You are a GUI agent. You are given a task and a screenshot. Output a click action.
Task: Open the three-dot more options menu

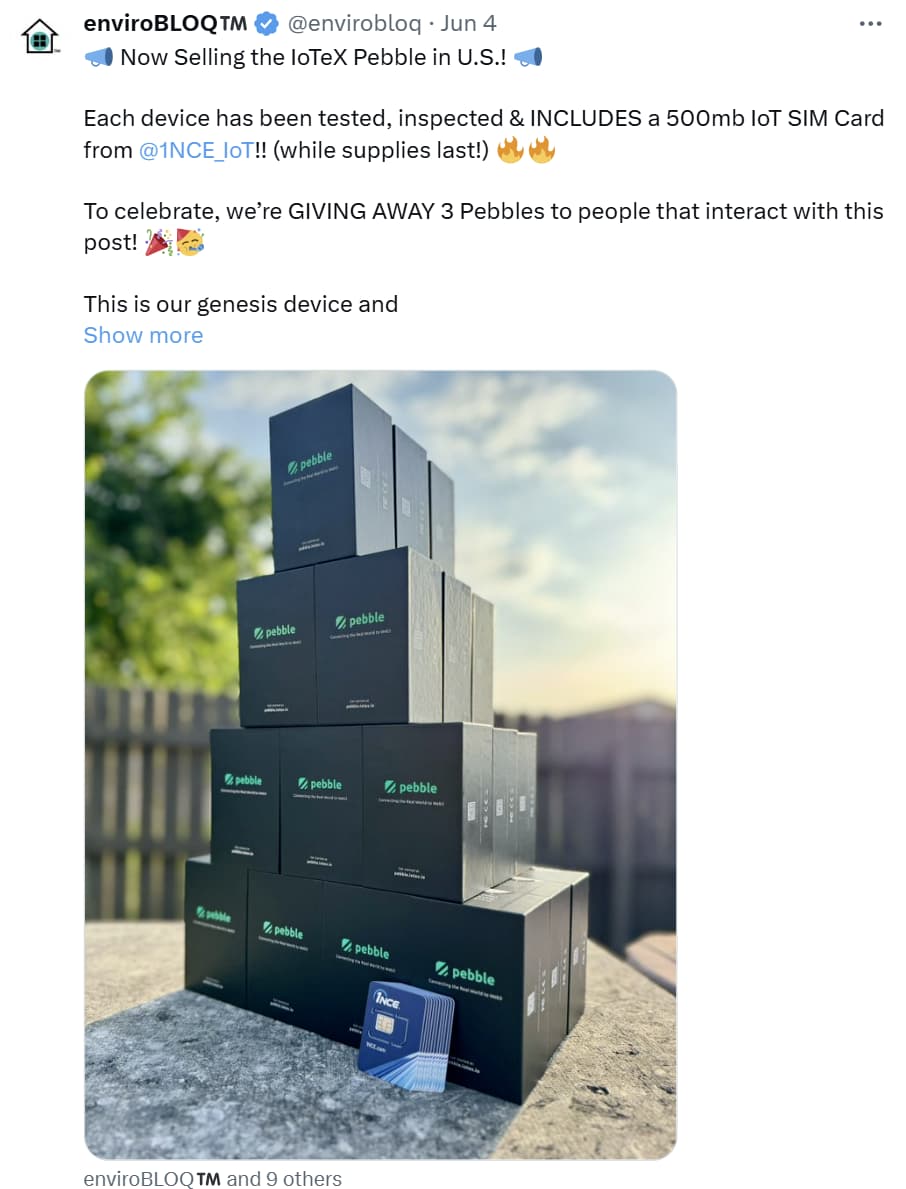[870, 24]
